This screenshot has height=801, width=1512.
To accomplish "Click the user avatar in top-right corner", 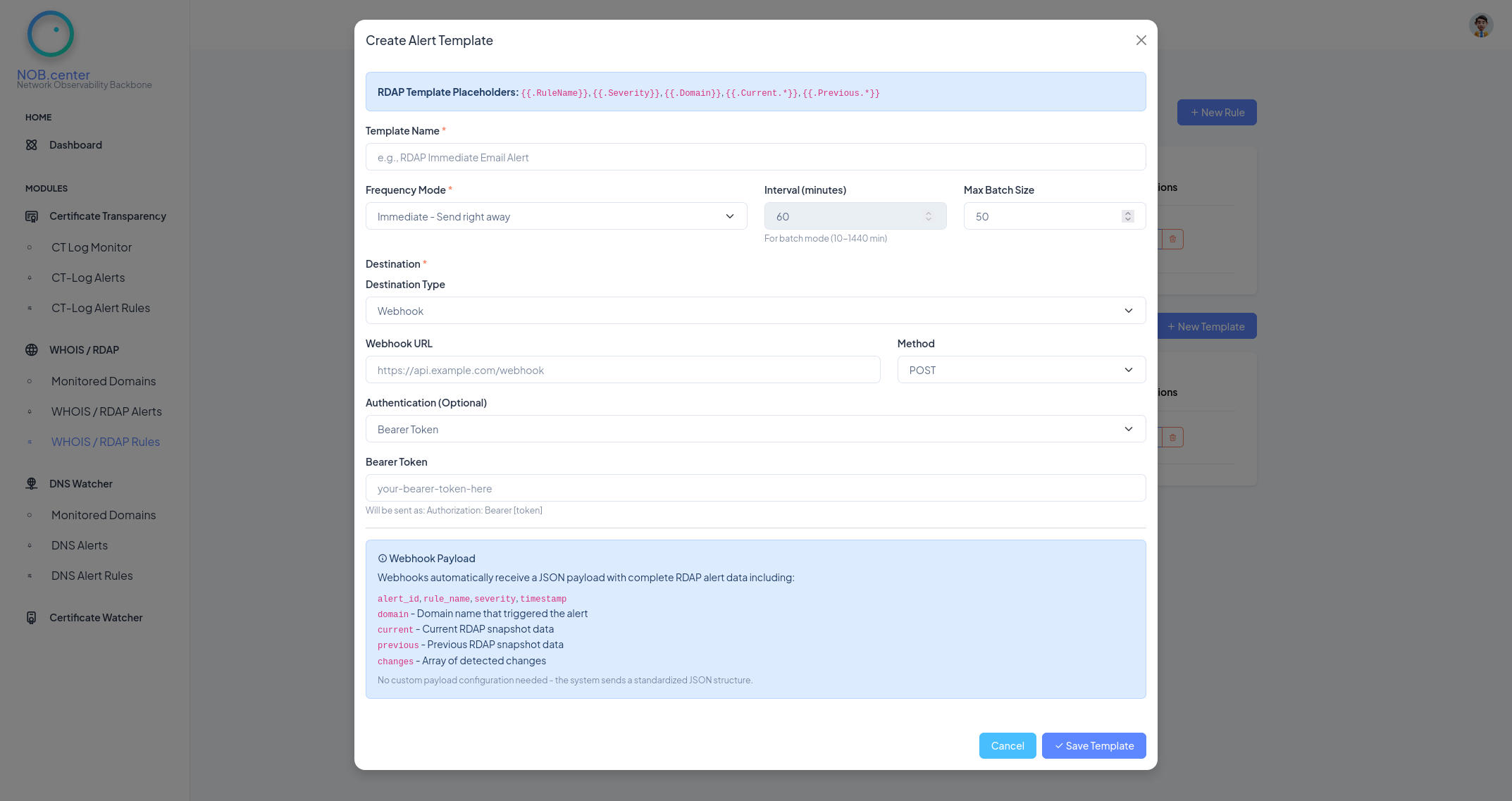I will [1480, 25].
